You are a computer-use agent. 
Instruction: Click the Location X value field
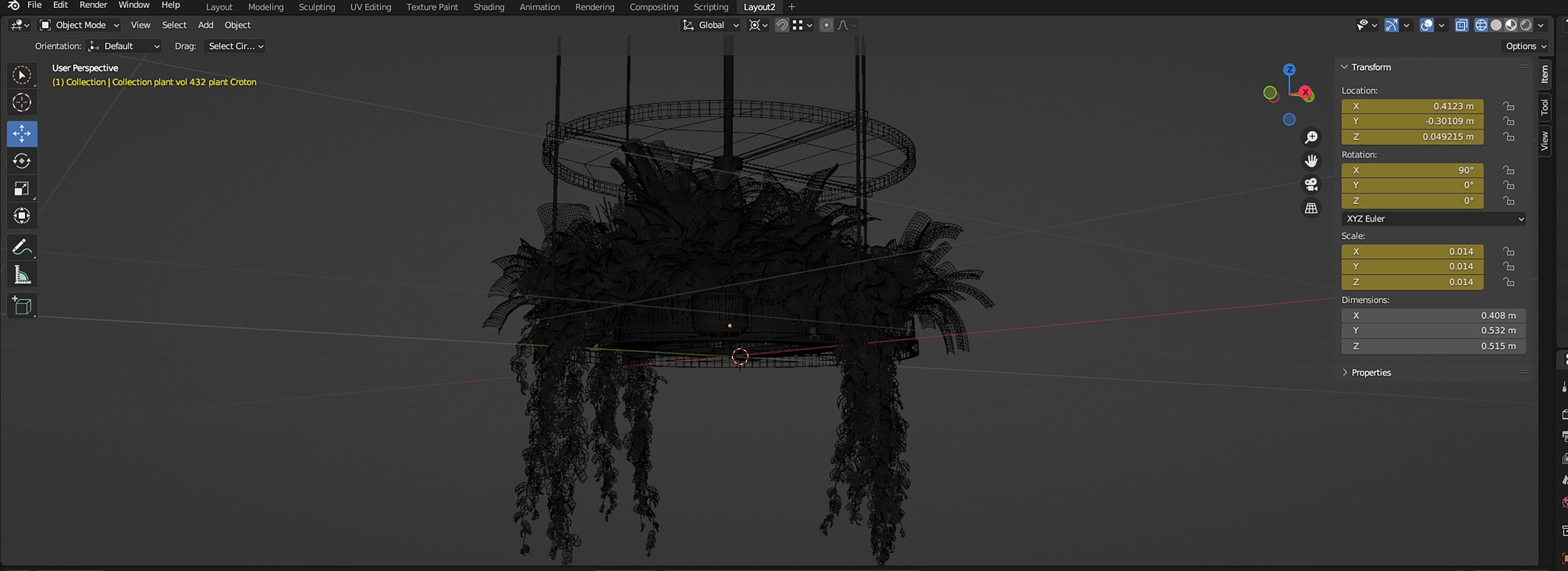coord(1412,106)
